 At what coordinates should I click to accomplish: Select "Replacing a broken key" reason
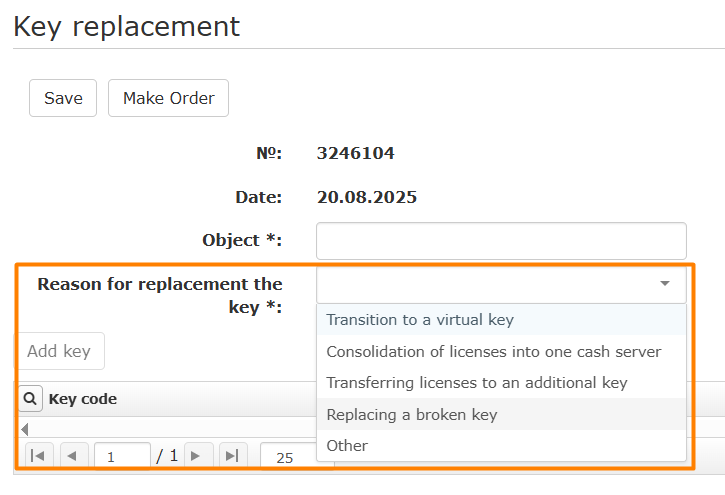pyautogui.click(x=411, y=414)
